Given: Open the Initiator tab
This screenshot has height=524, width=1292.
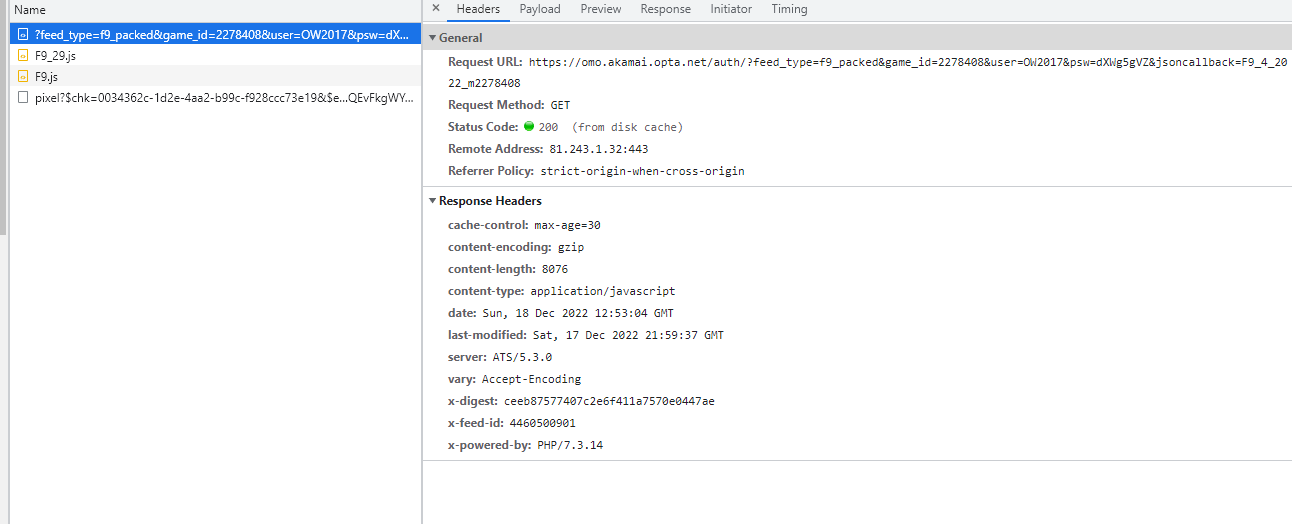Looking at the screenshot, I should pyautogui.click(x=731, y=9).
